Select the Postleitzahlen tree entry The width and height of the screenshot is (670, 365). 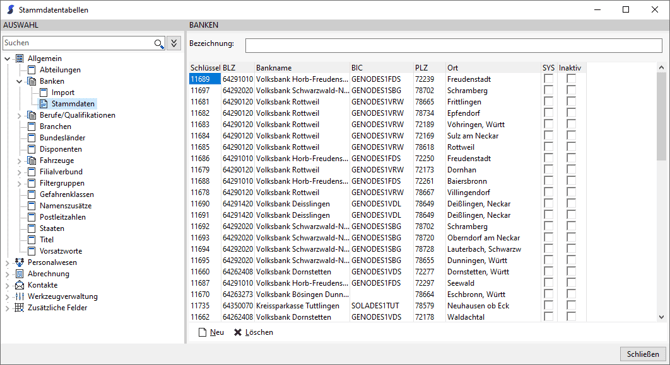pyautogui.click(x=62, y=217)
